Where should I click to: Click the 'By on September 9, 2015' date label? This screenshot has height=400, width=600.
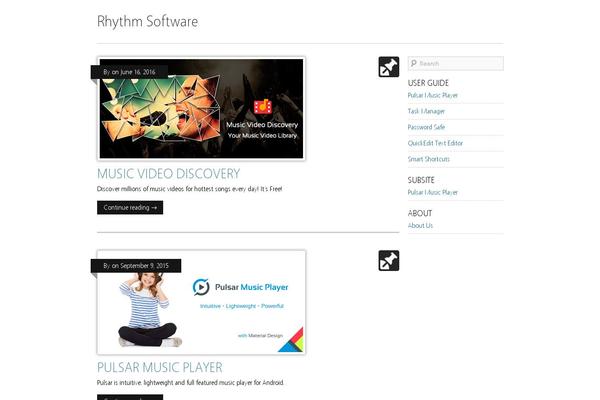click(x=136, y=266)
